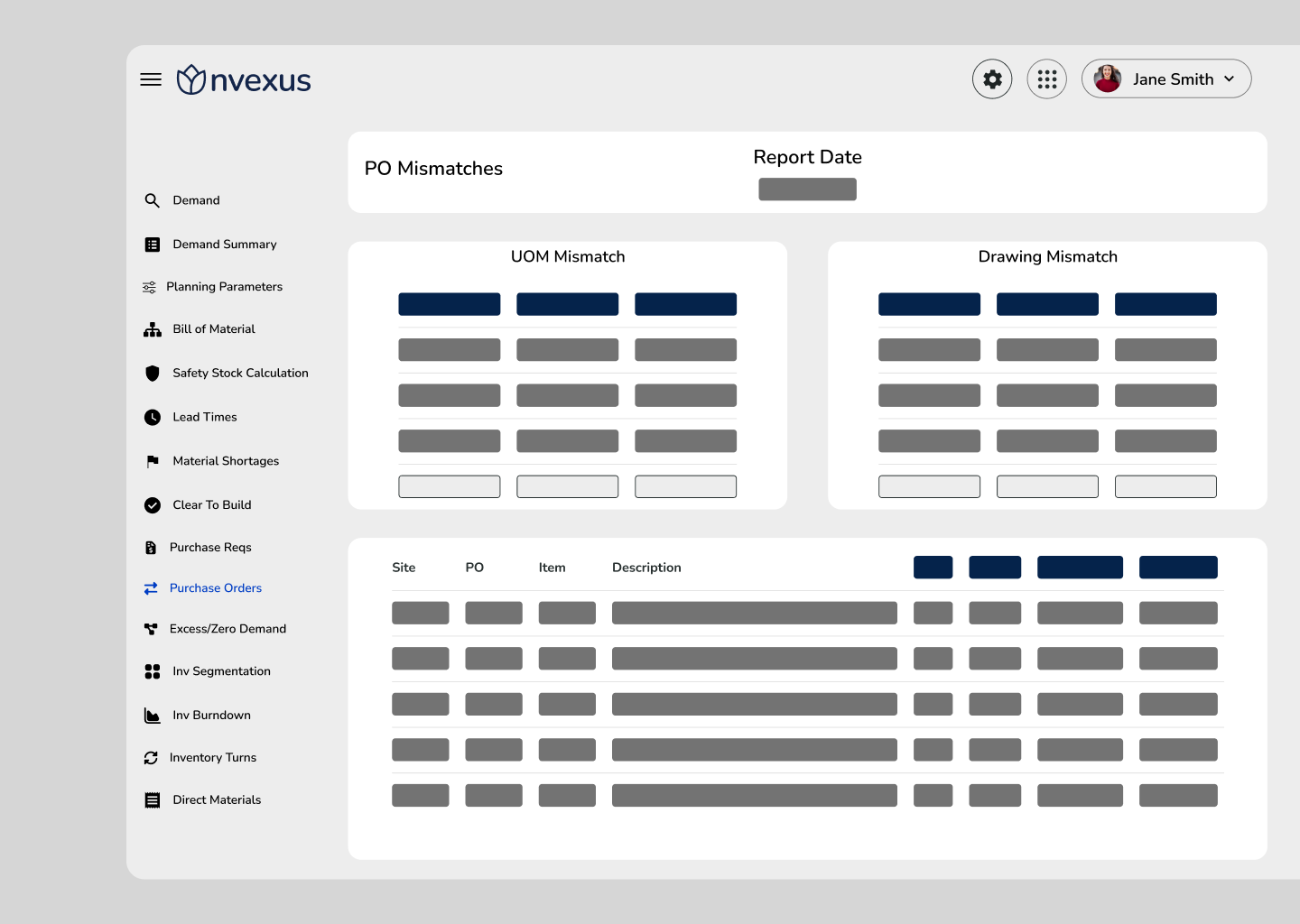
Task: Click the Excess/Zero Demand icon
Action: pyautogui.click(x=151, y=629)
